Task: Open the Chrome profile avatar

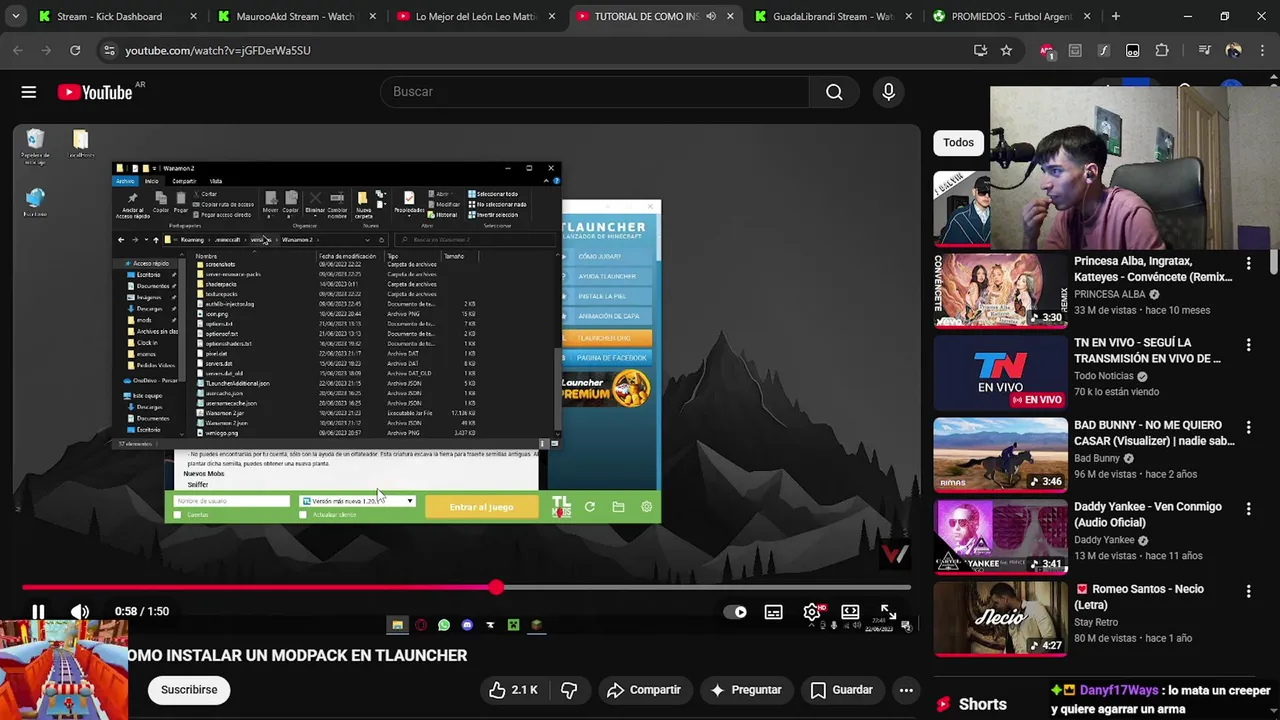Action: (x=1233, y=50)
